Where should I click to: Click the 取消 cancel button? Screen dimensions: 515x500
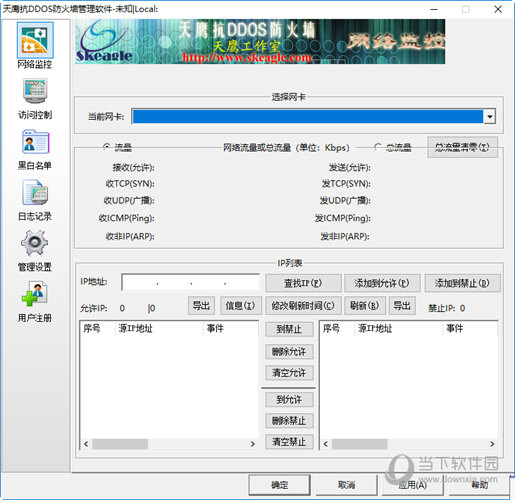coord(346,485)
